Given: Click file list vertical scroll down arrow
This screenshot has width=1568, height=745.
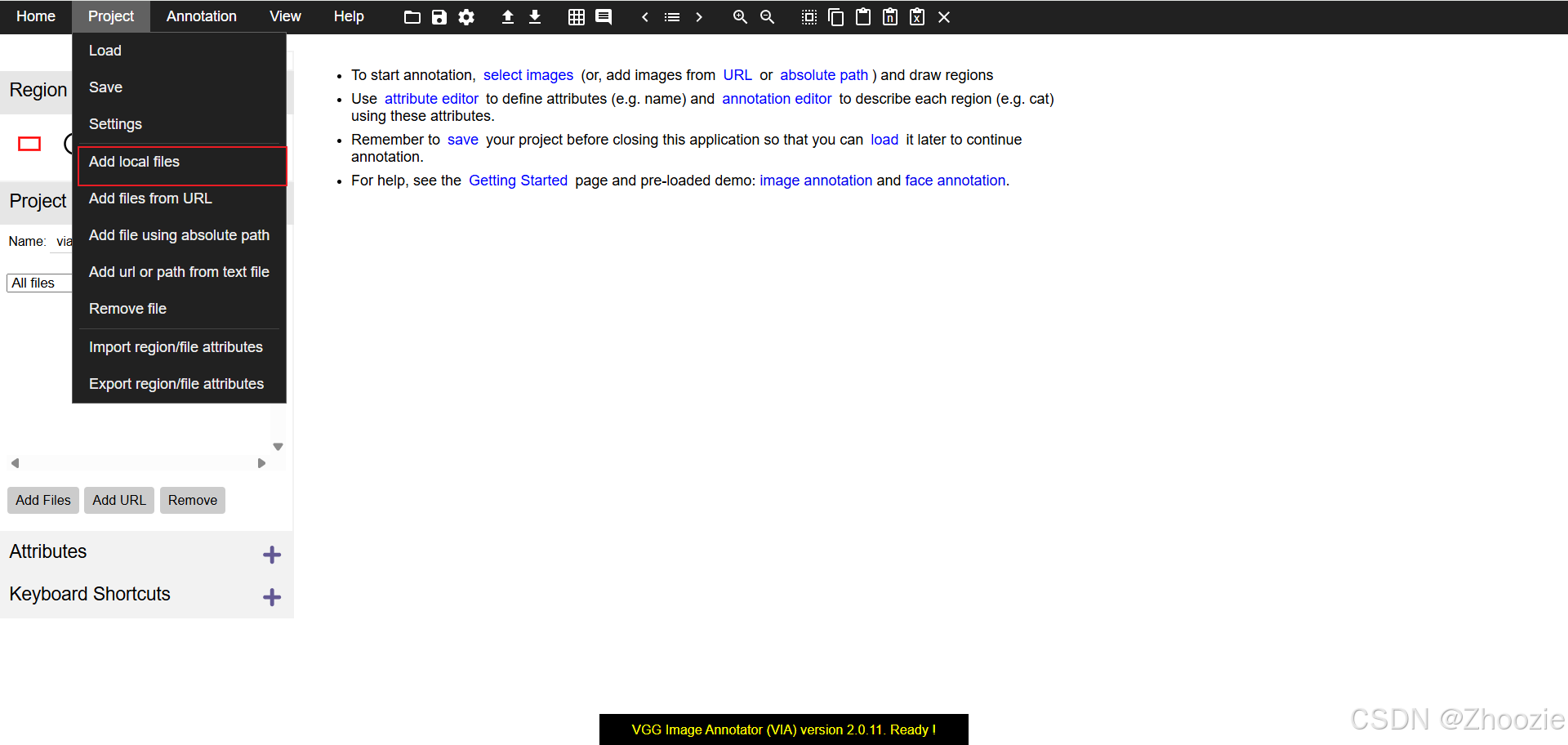Looking at the screenshot, I should tap(278, 447).
